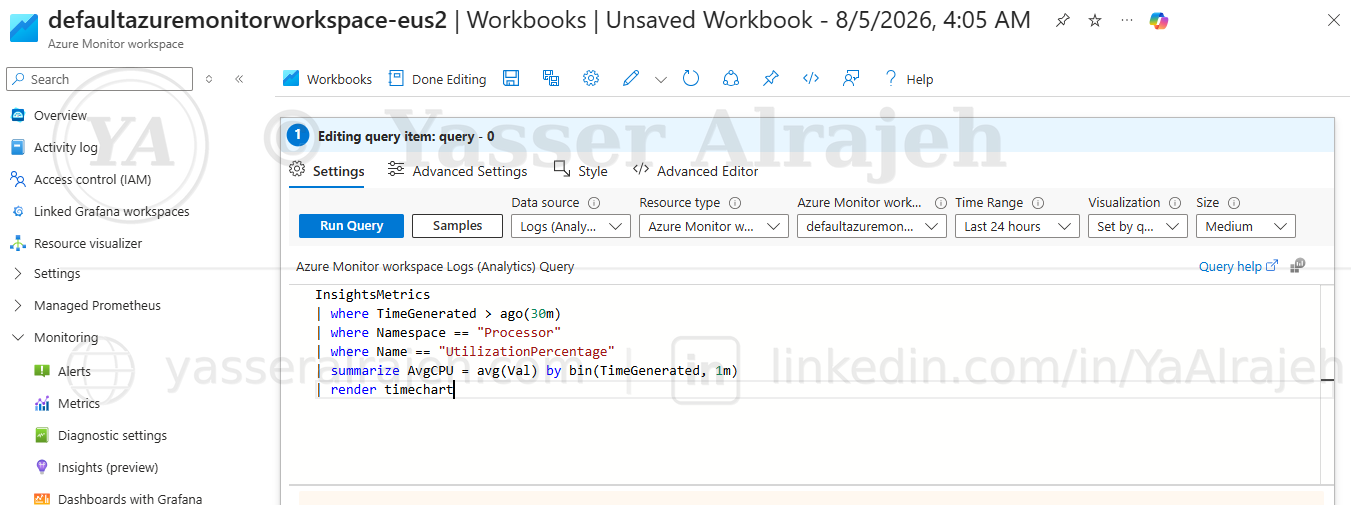Open the Workbooks gallery button
1351x505 pixels.
(327, 79)
